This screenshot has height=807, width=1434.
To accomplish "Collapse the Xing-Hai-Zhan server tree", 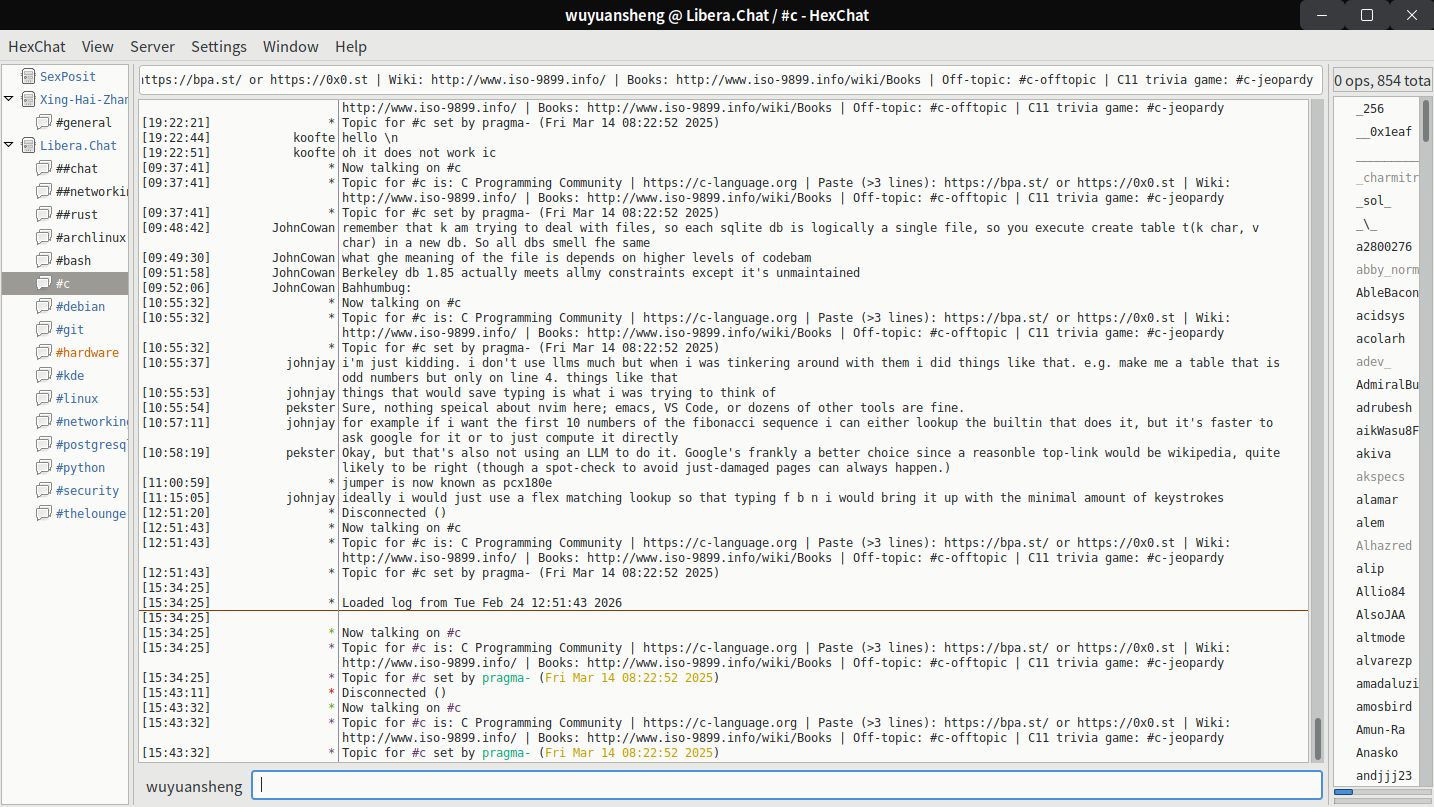I will [9, 99].
